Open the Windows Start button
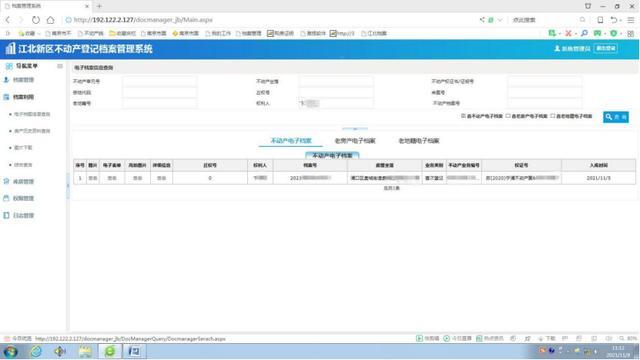Screen dimensions: 640x360 11,351
